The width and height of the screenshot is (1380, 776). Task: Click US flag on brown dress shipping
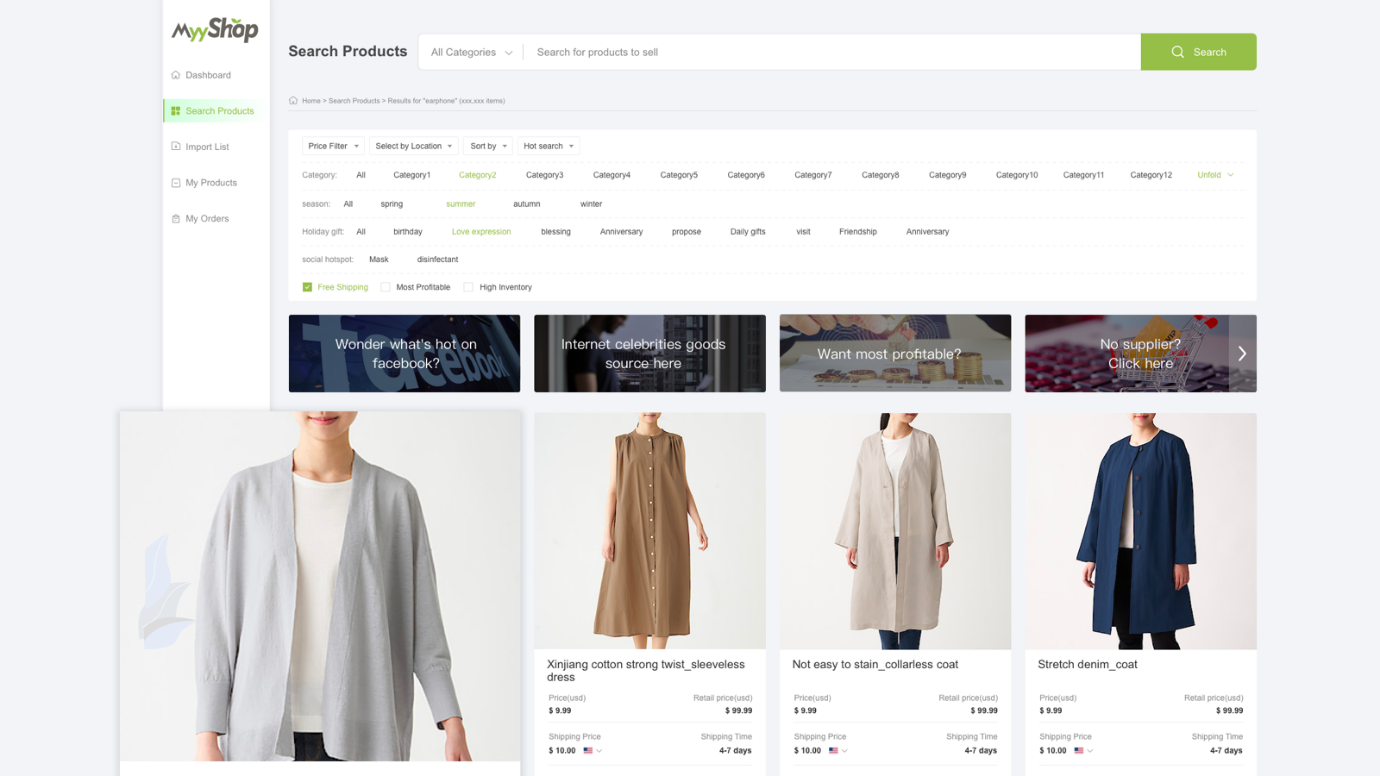(588, 751)
